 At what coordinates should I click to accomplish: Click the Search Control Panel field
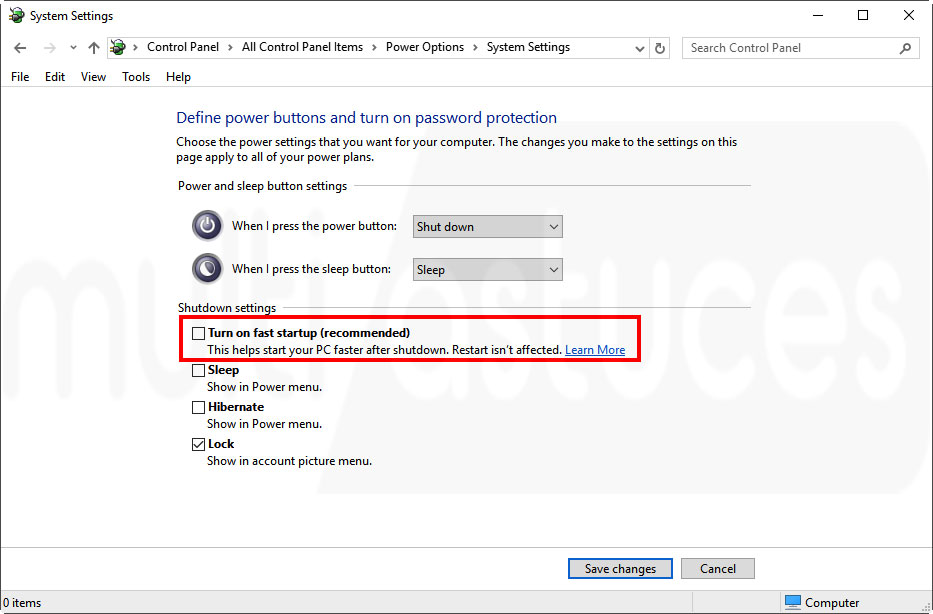(790, 48)
